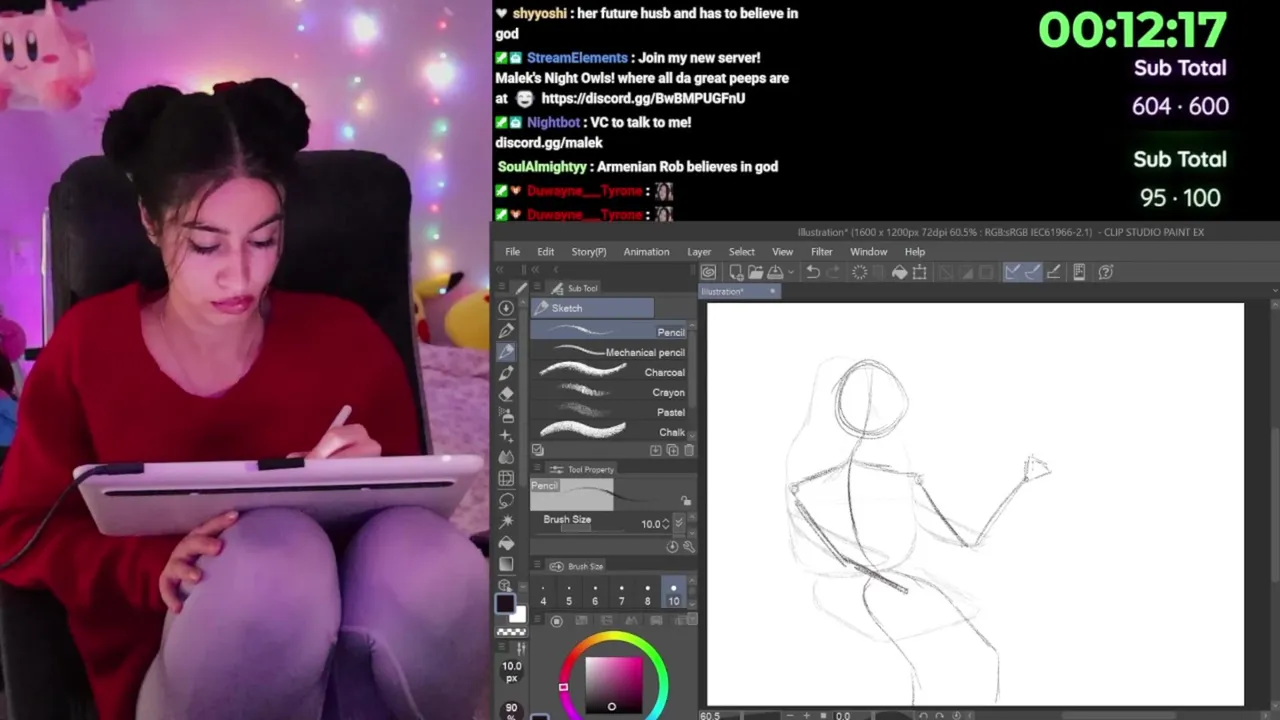This screenshot has height=720, width=1280.
Task: Toggle Snap to Special Ruler in command bar
Action: (x=1032, y=272)
